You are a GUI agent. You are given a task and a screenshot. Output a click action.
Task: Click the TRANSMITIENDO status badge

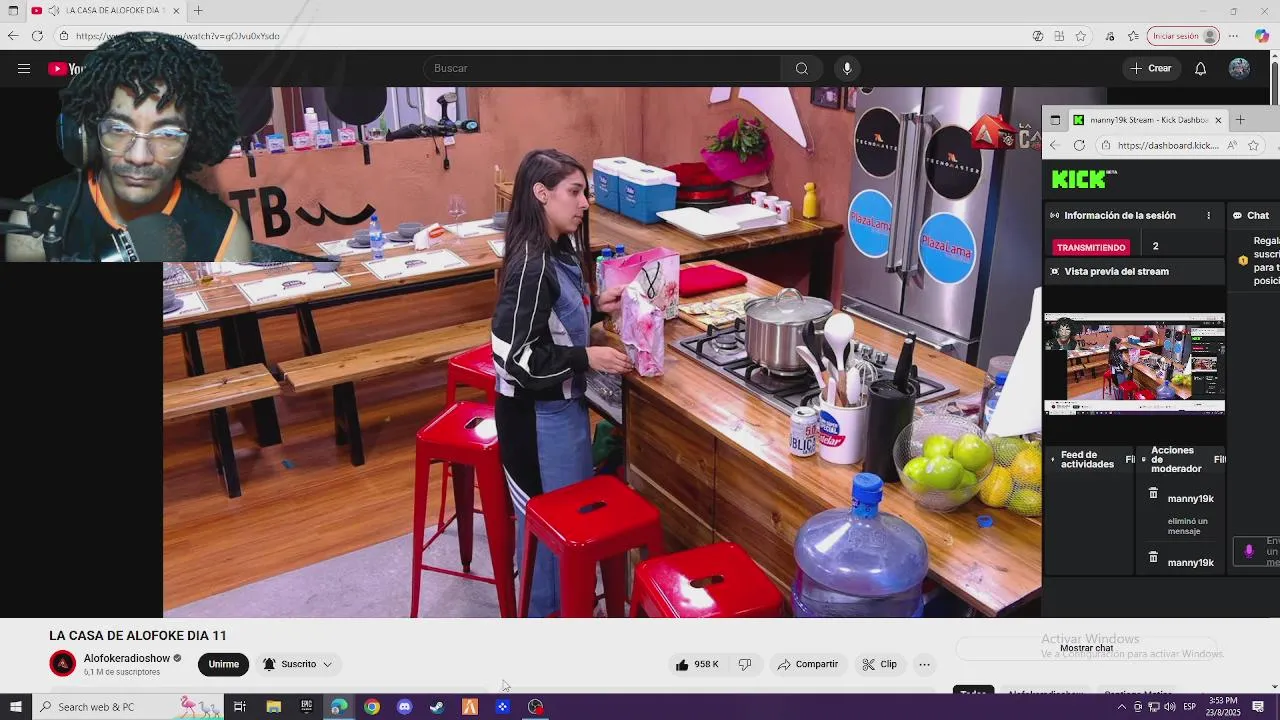click(1091, 247)
